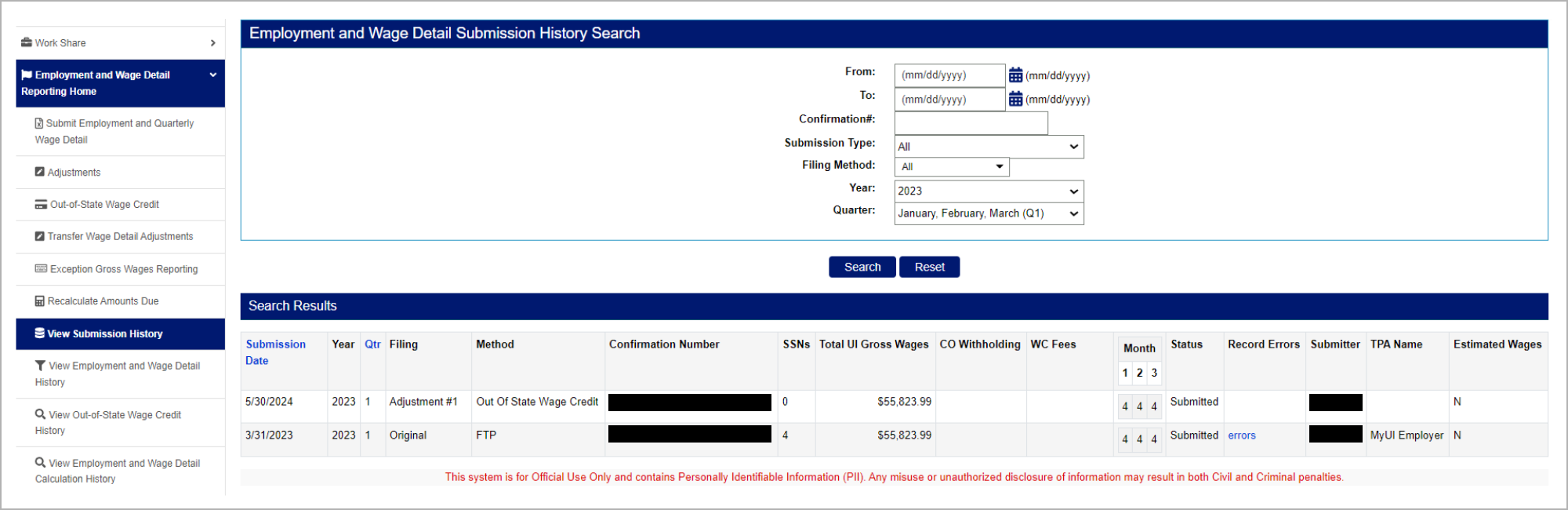Click the Confirmation# input field
Screen dimensions: 1568x510
pos(971,123)
